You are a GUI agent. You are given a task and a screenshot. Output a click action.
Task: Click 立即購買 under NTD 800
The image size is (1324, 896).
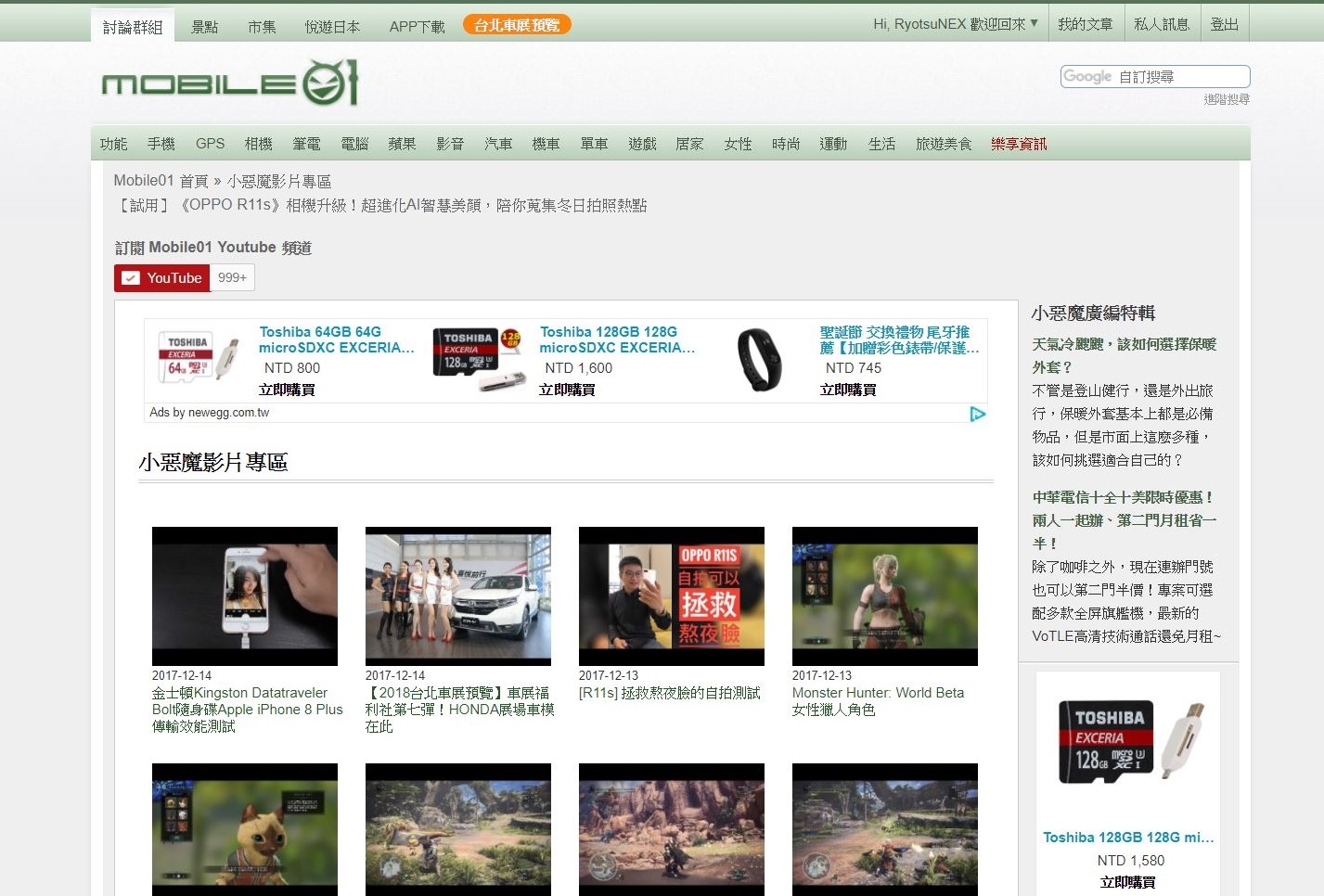point(287,390)
